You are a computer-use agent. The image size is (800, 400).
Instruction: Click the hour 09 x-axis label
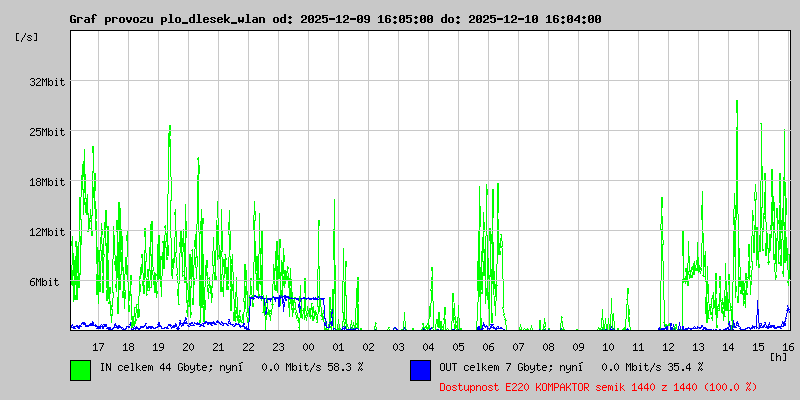click(579, 347)
